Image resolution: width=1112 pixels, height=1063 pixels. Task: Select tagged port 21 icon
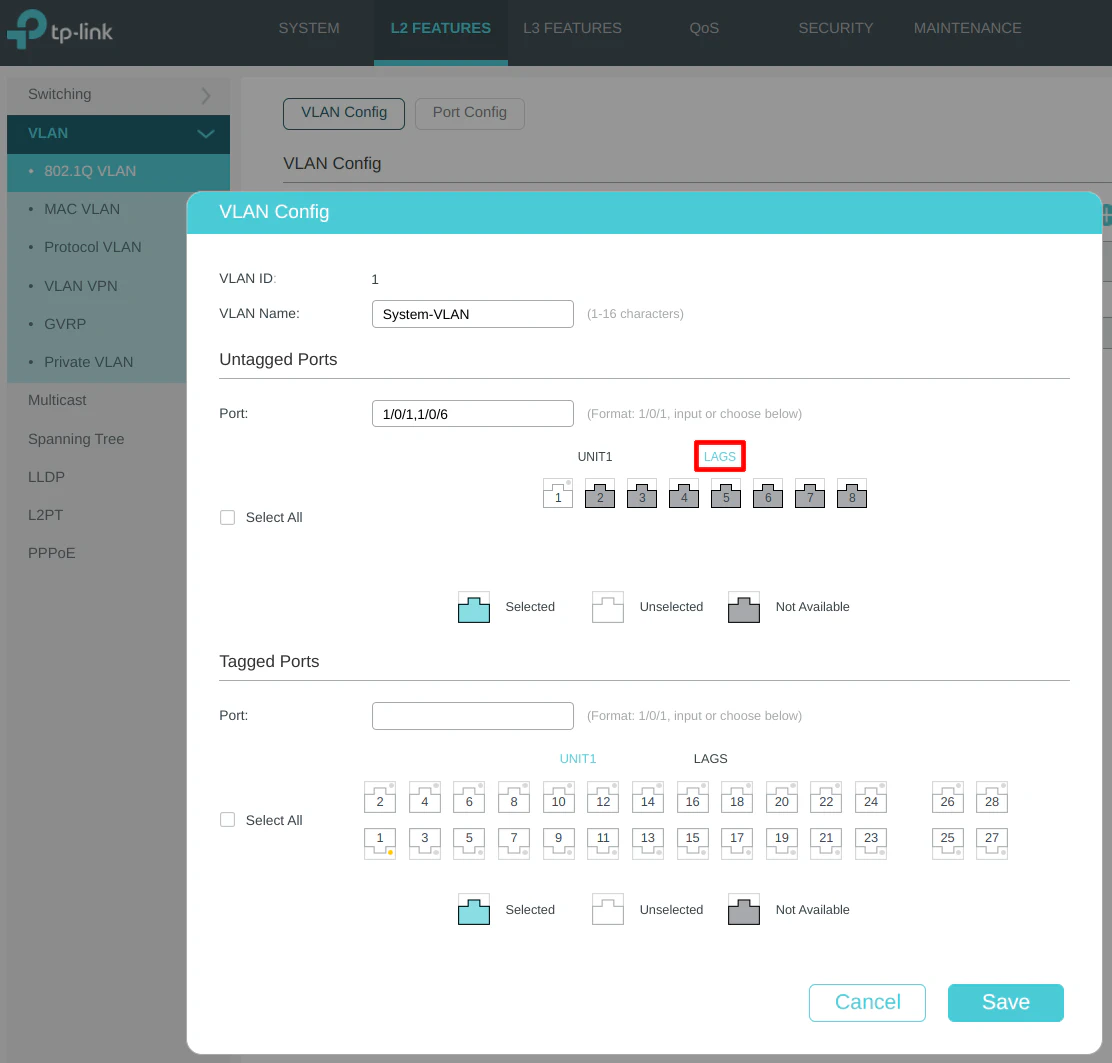(x=826, y=843)
